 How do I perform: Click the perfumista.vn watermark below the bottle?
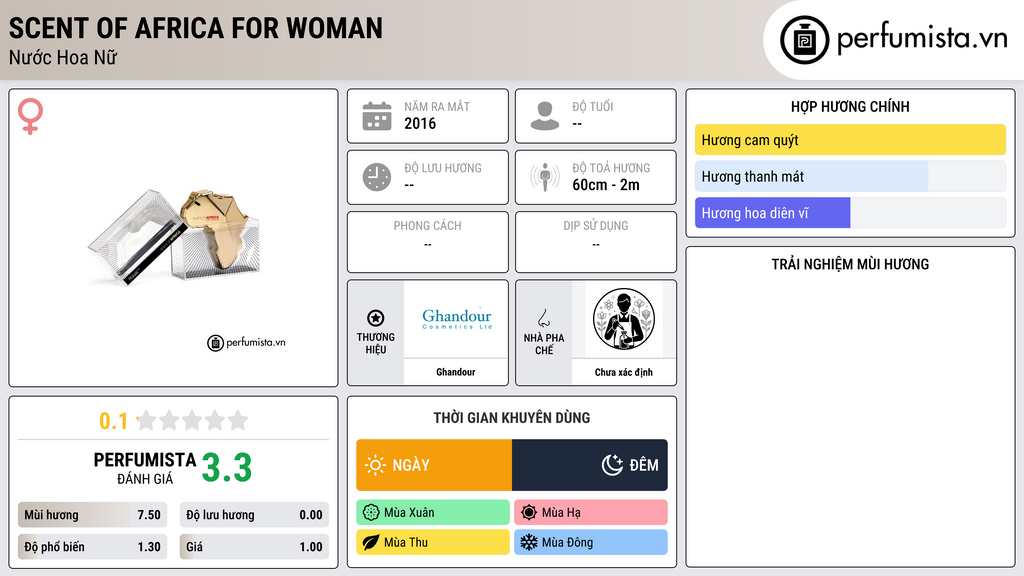(246, 342)
